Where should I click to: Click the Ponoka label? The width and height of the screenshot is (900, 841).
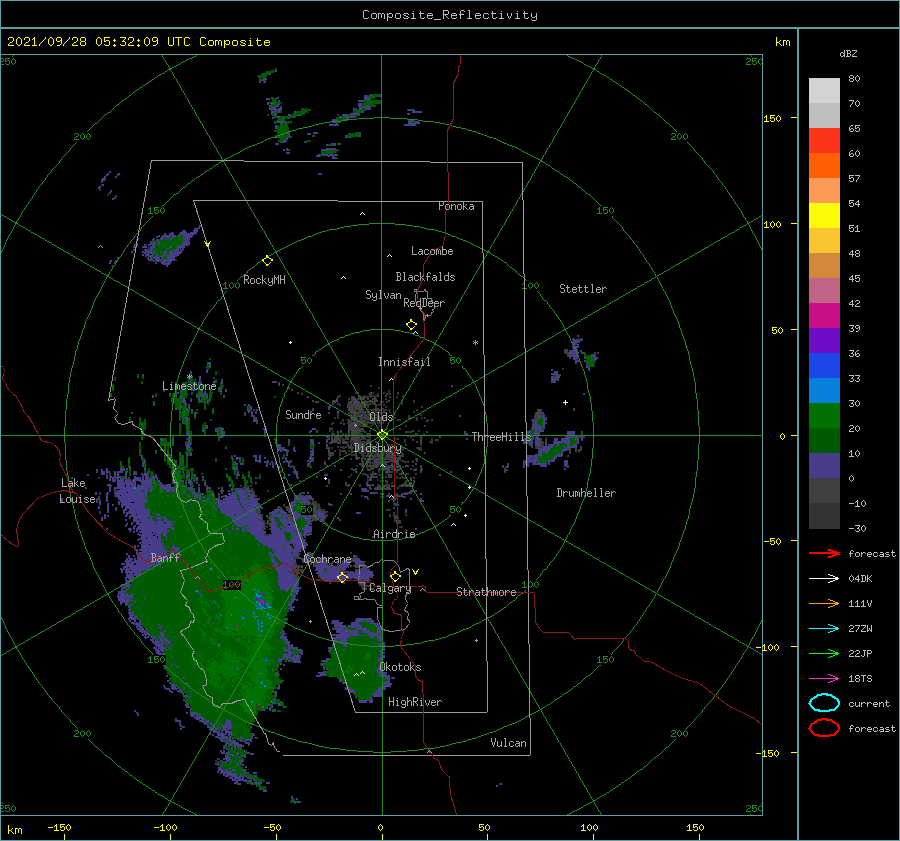[456, 206]
